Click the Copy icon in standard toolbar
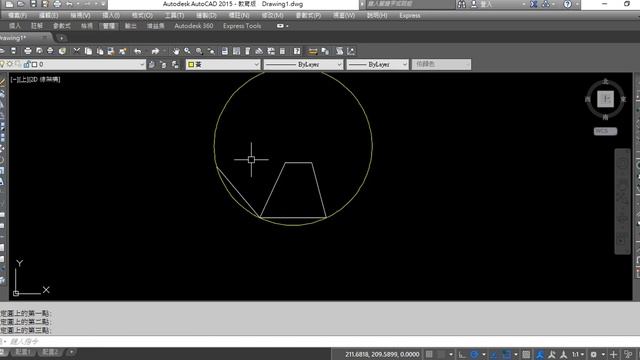Image resolution: width=640 pixels, height=360 pixels. [x=88, y=51]
